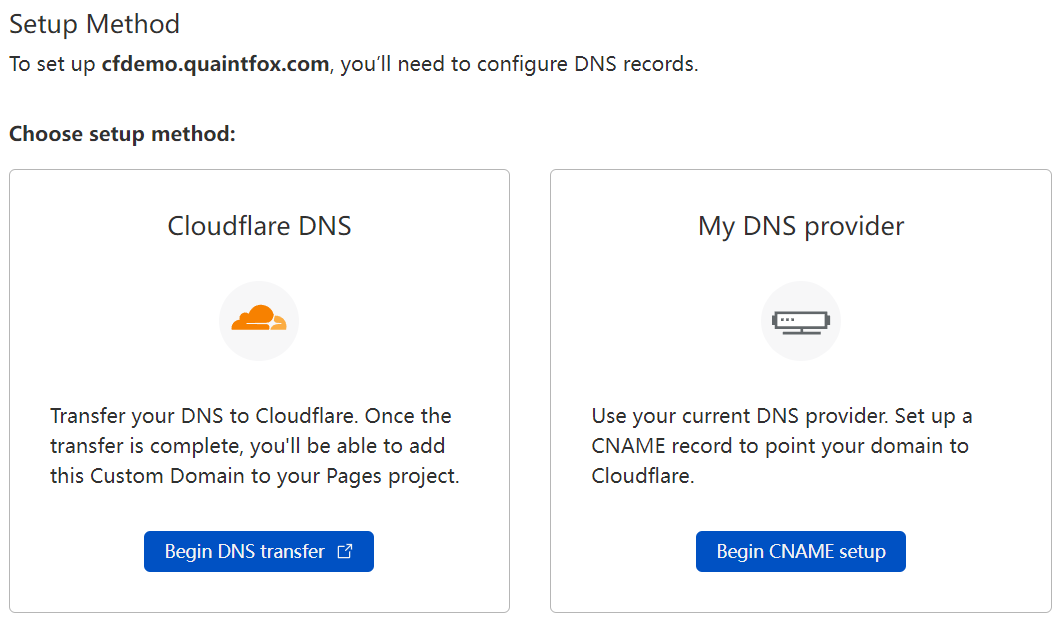
Task: Click the orange Cloudflare cloud icon
Action: (259, 320)
